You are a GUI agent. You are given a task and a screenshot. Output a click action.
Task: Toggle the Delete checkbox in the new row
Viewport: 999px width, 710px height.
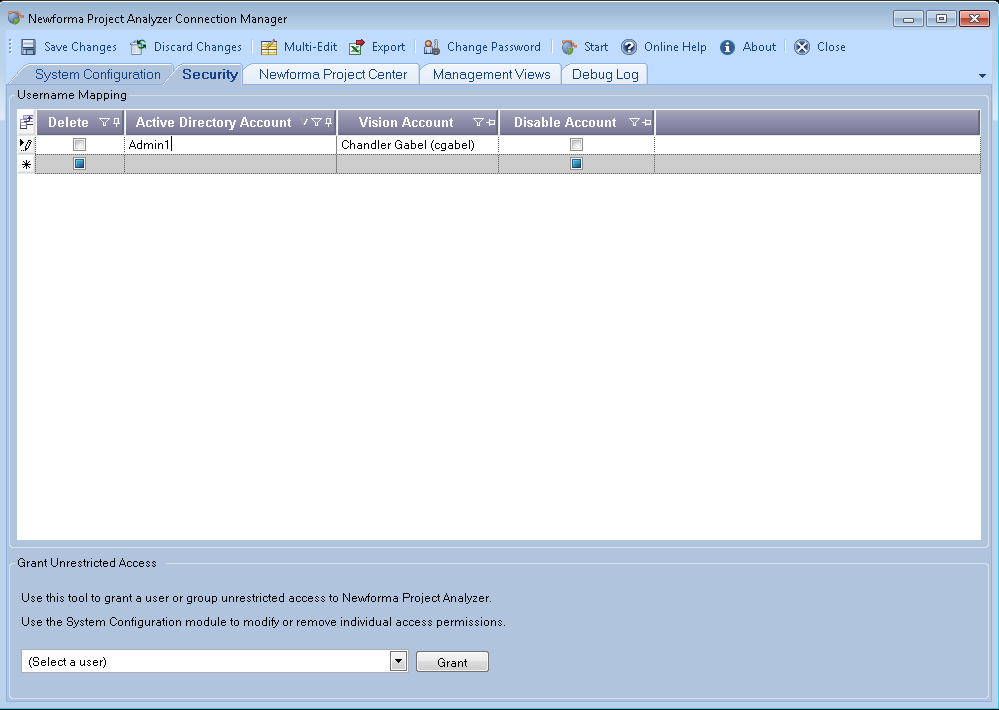(80, 164)
